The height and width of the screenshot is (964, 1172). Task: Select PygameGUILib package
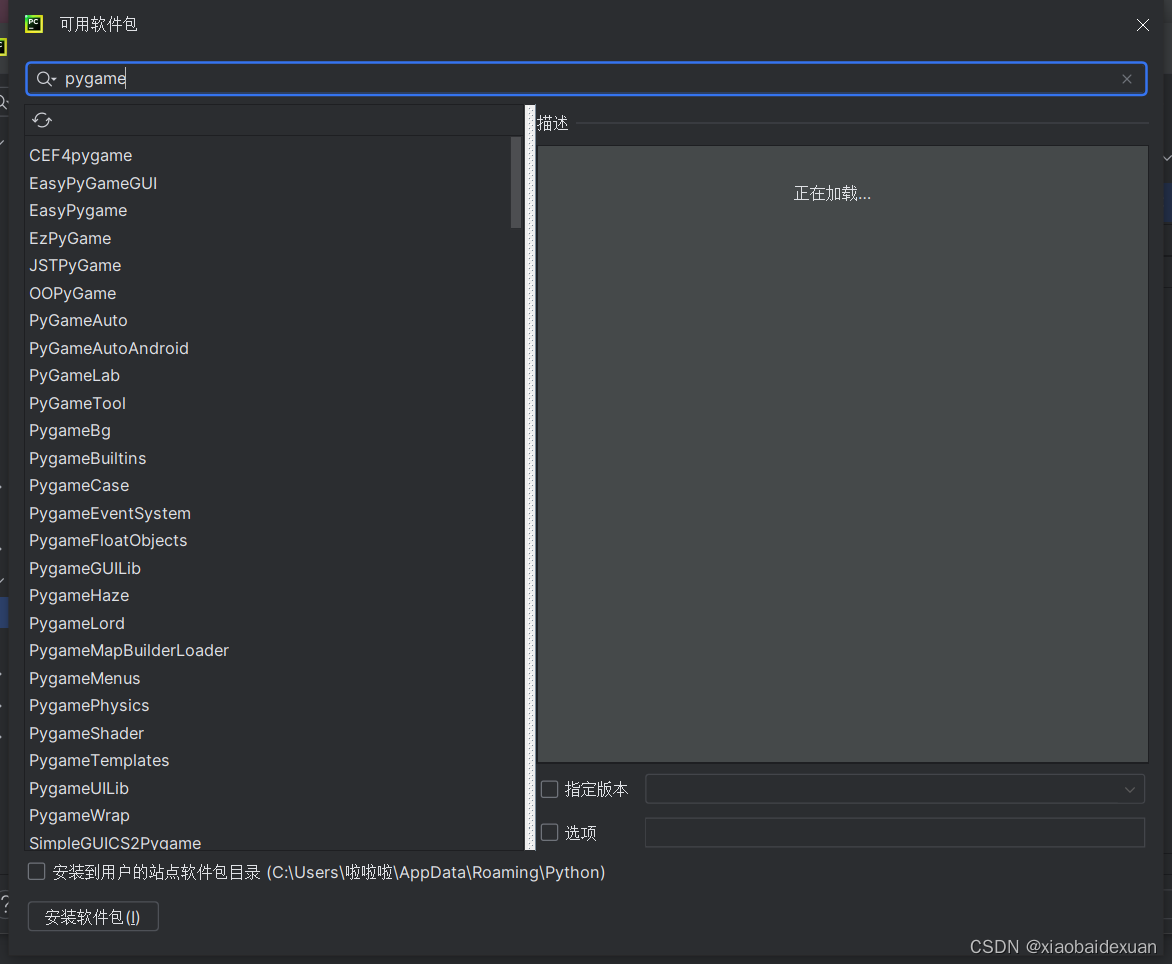pos(84,568)
